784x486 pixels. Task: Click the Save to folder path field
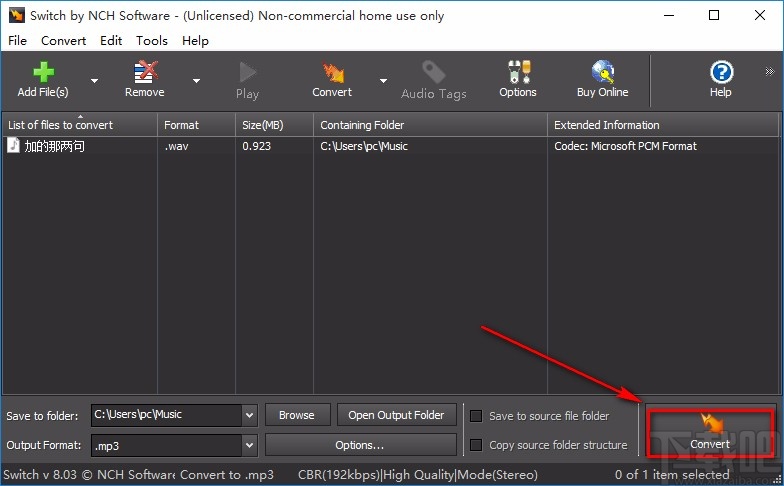[x=166, y=415]
